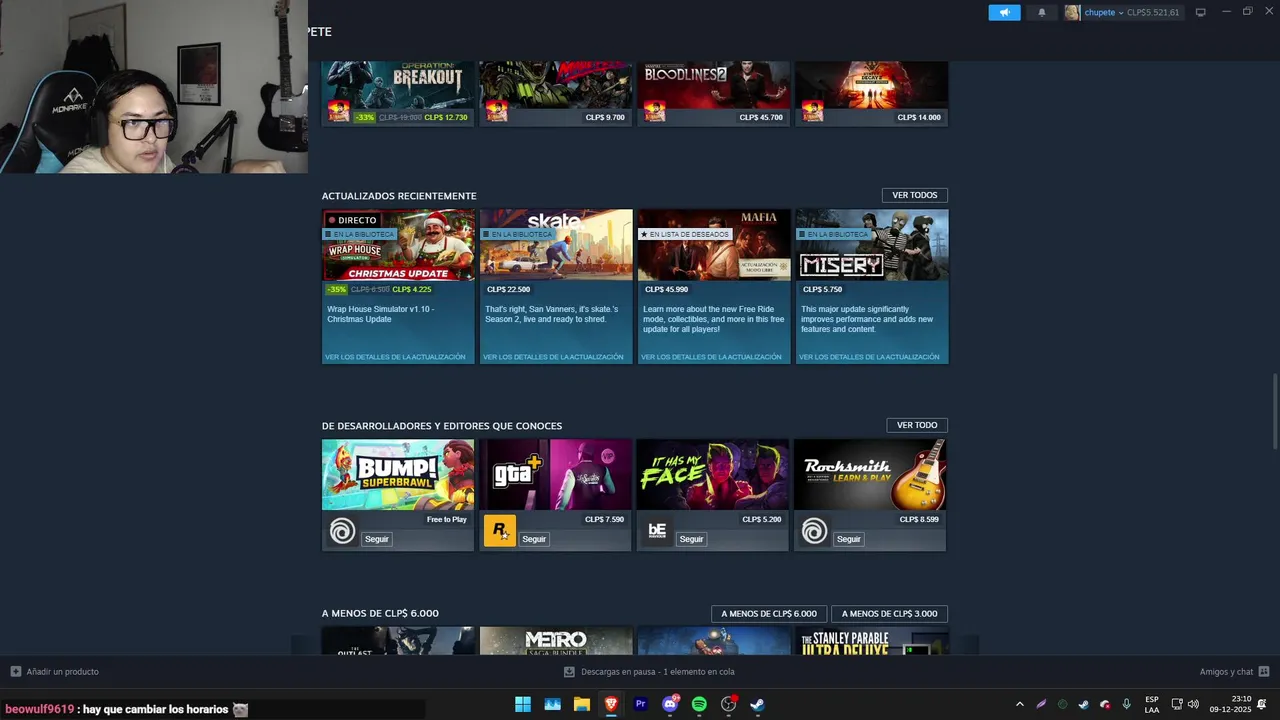Open Amigos y chat
The image size is (1280, 720).
pos(1234,672)
